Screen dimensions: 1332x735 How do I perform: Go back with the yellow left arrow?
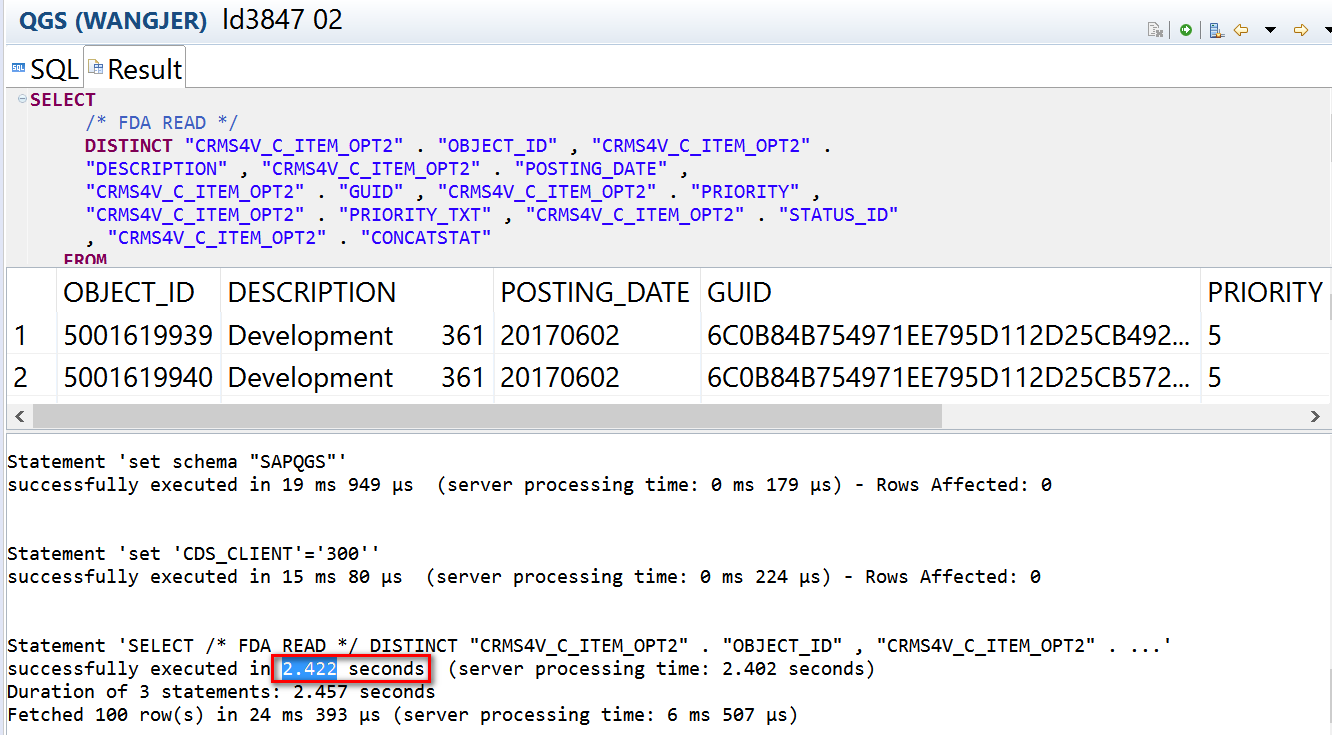pyautogui.click(x=1242, y=31)
